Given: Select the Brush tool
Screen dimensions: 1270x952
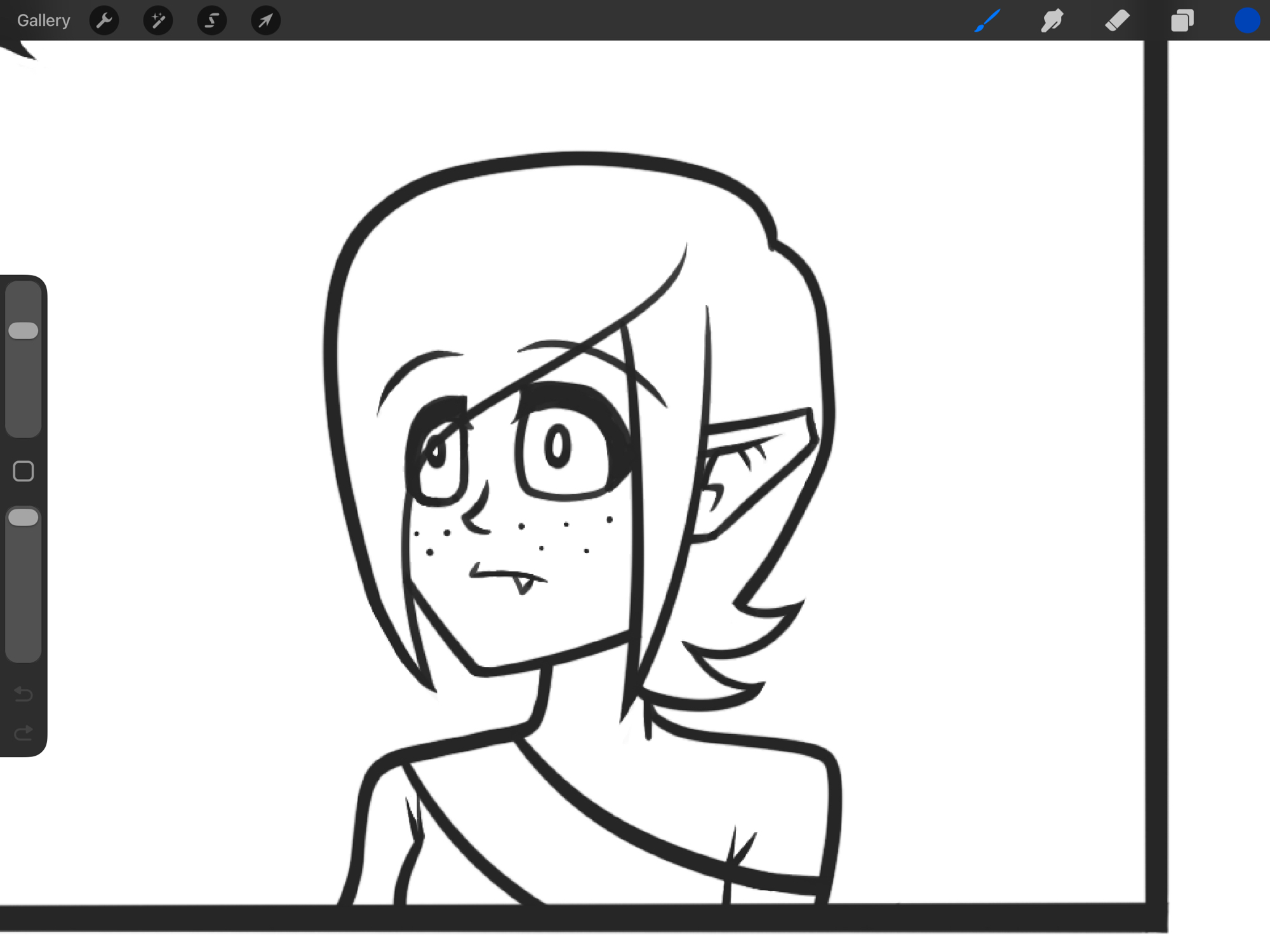Looking at the screenshot, I should 987,20.
